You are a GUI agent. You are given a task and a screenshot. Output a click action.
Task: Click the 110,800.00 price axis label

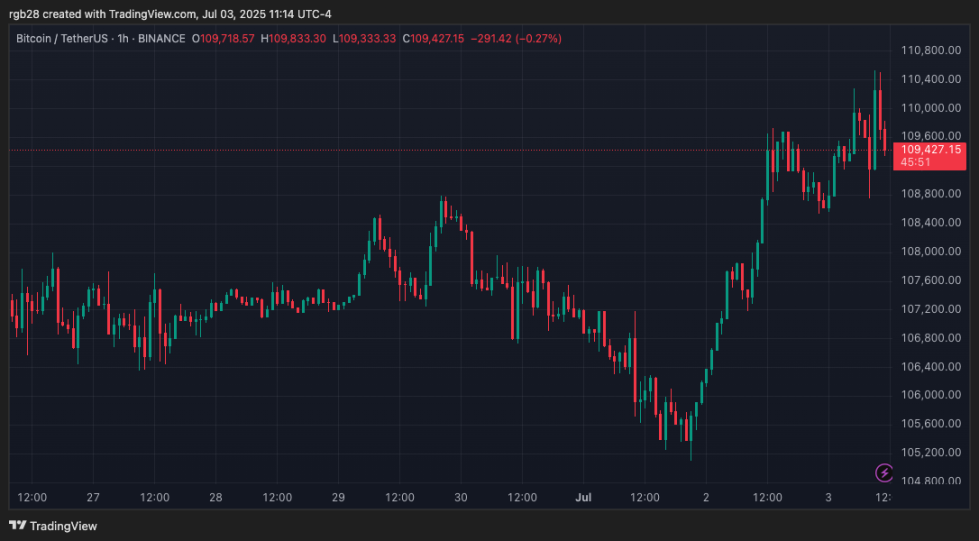[924, 50]
